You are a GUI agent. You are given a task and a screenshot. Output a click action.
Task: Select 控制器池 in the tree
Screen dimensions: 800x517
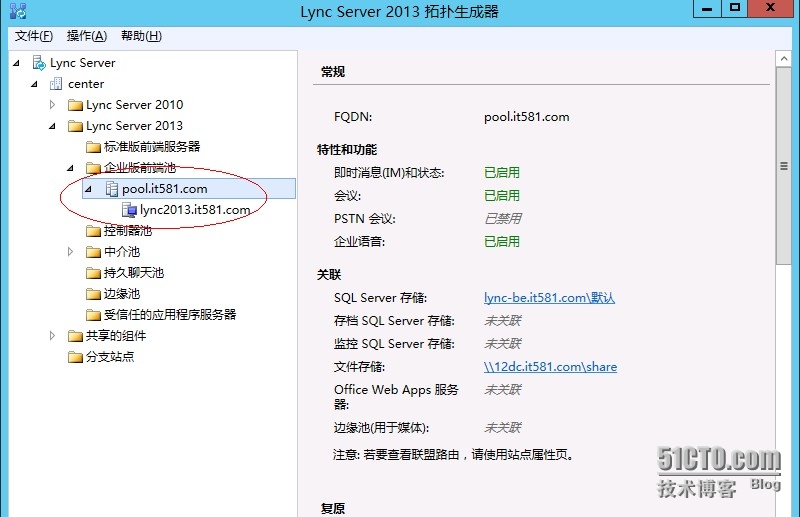click(128, 231)
